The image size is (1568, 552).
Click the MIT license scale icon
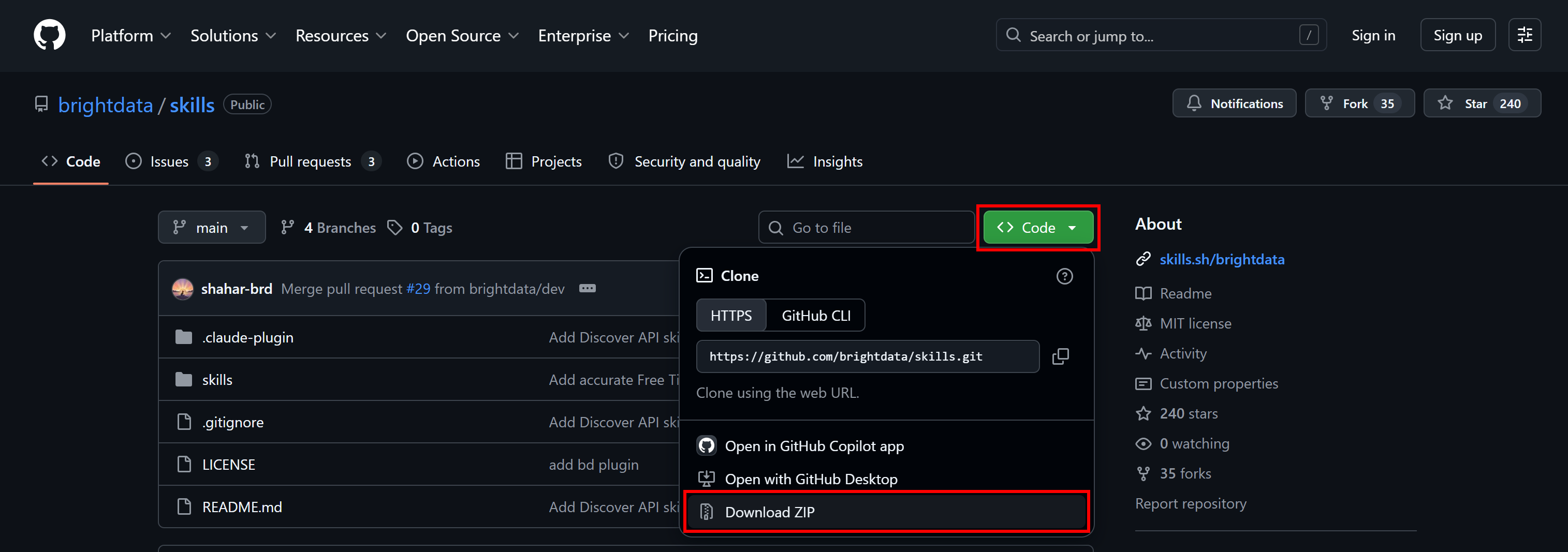click(1143, 323)
